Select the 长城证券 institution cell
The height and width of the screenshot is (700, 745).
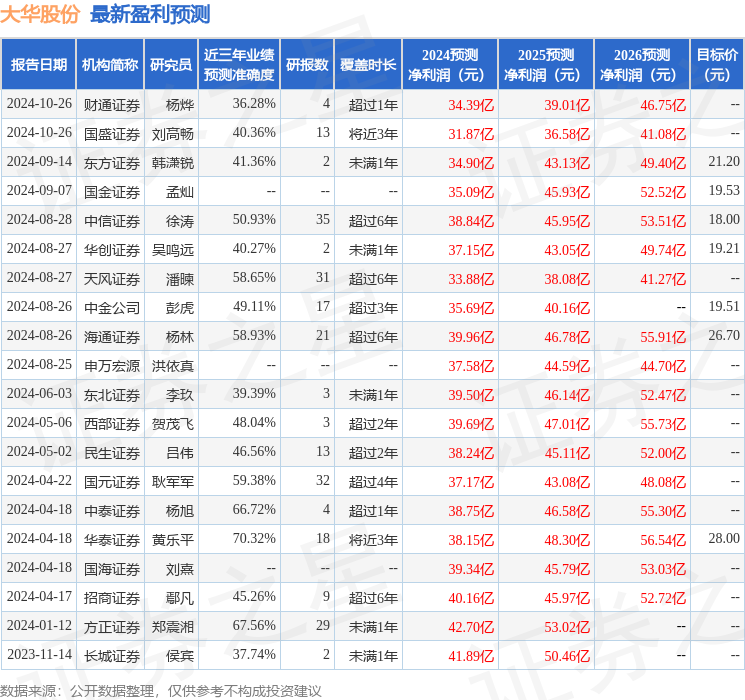[112, 656]
